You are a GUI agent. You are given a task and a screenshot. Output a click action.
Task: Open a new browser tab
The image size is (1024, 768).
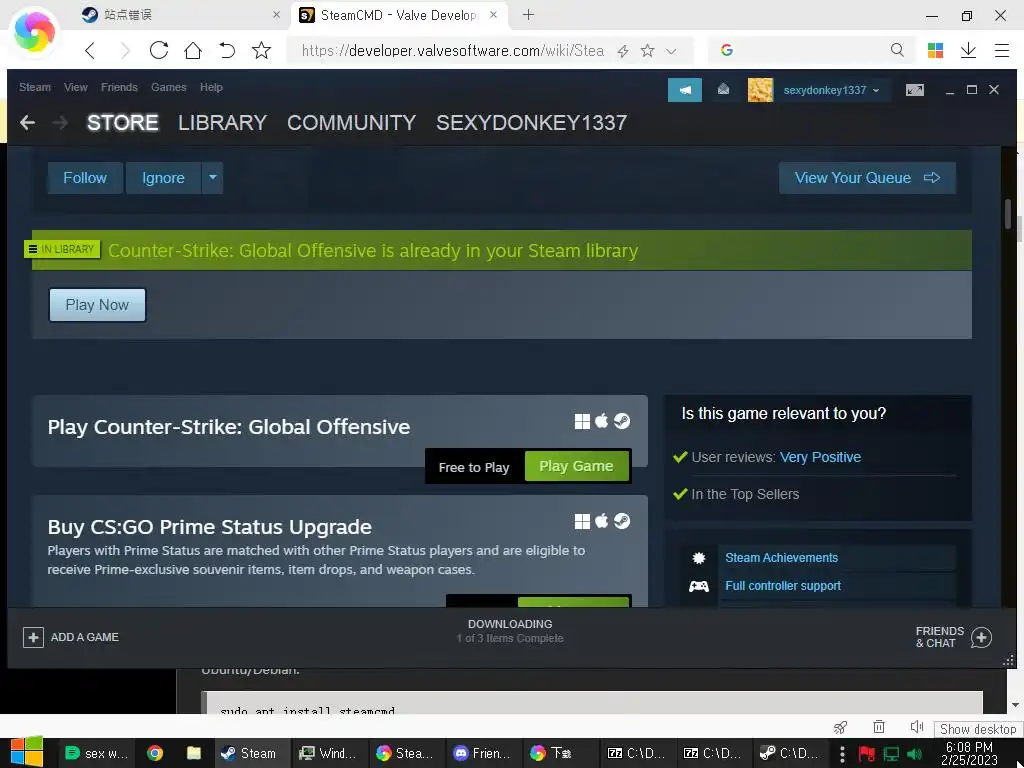528,14
